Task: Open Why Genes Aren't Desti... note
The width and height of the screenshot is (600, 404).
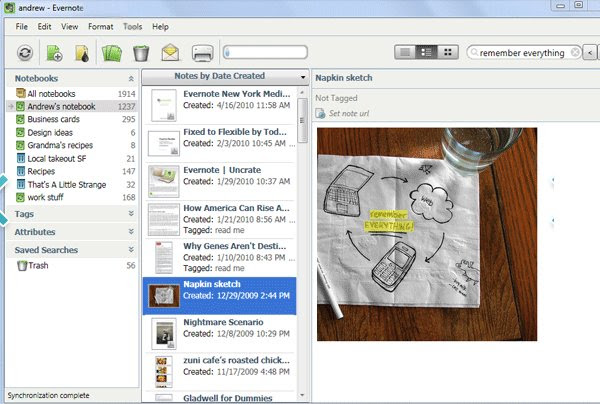Action: point(220,257)
